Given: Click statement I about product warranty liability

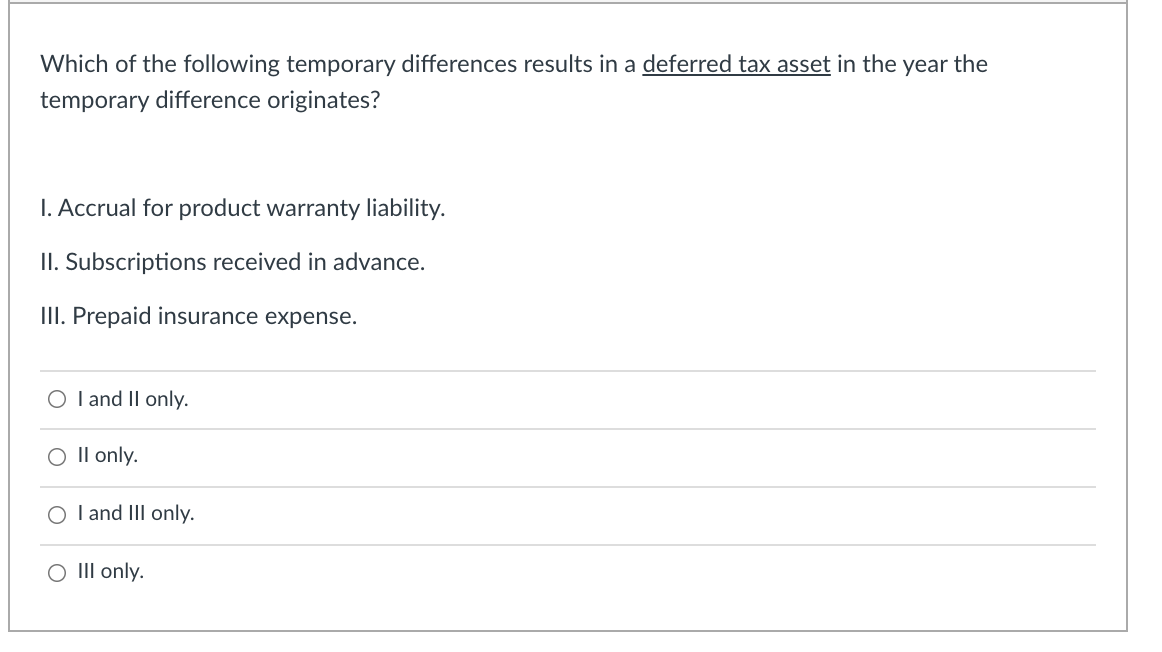Looking at the screenshot, I should [x=243, y=208].
